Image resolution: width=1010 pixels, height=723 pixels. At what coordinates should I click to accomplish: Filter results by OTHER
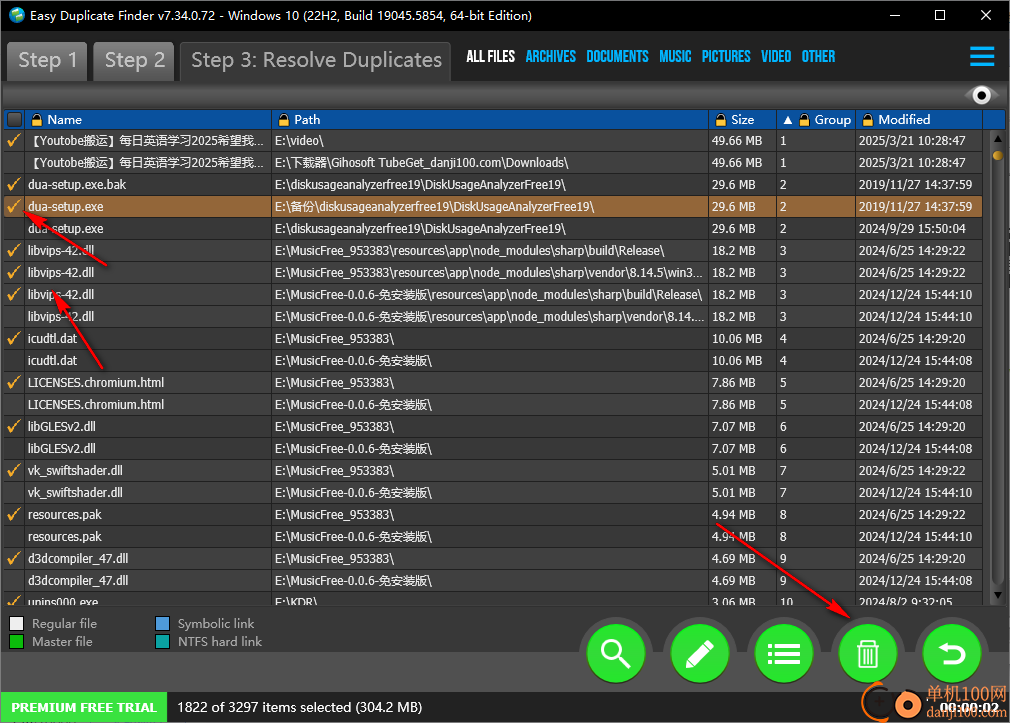coord(818,57)
